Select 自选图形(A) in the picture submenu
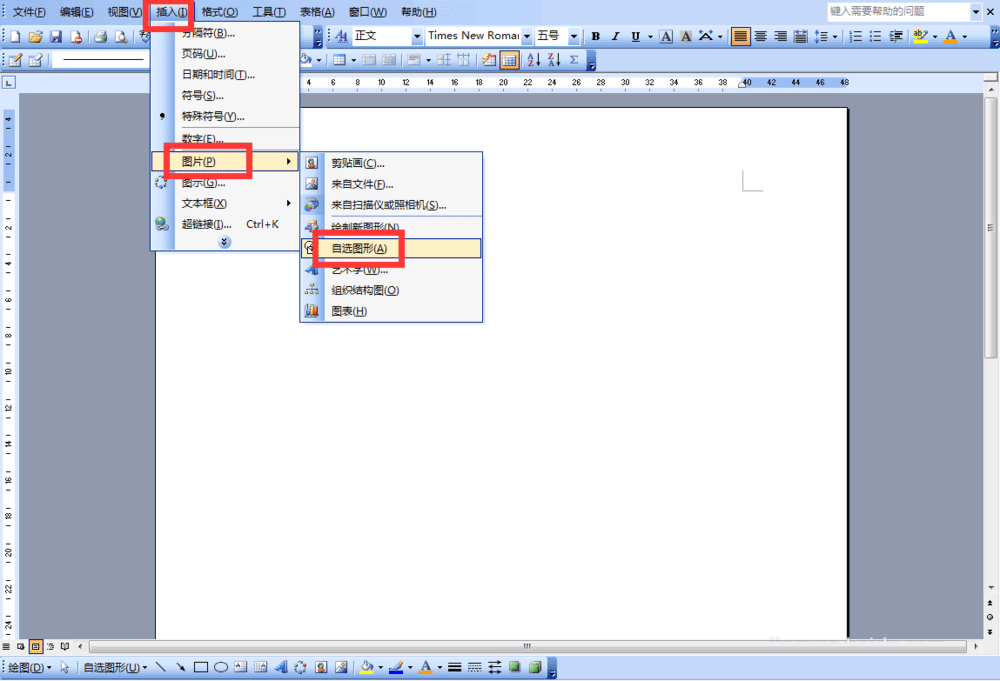Screen dimensions: 1000x681 (391, 248)
